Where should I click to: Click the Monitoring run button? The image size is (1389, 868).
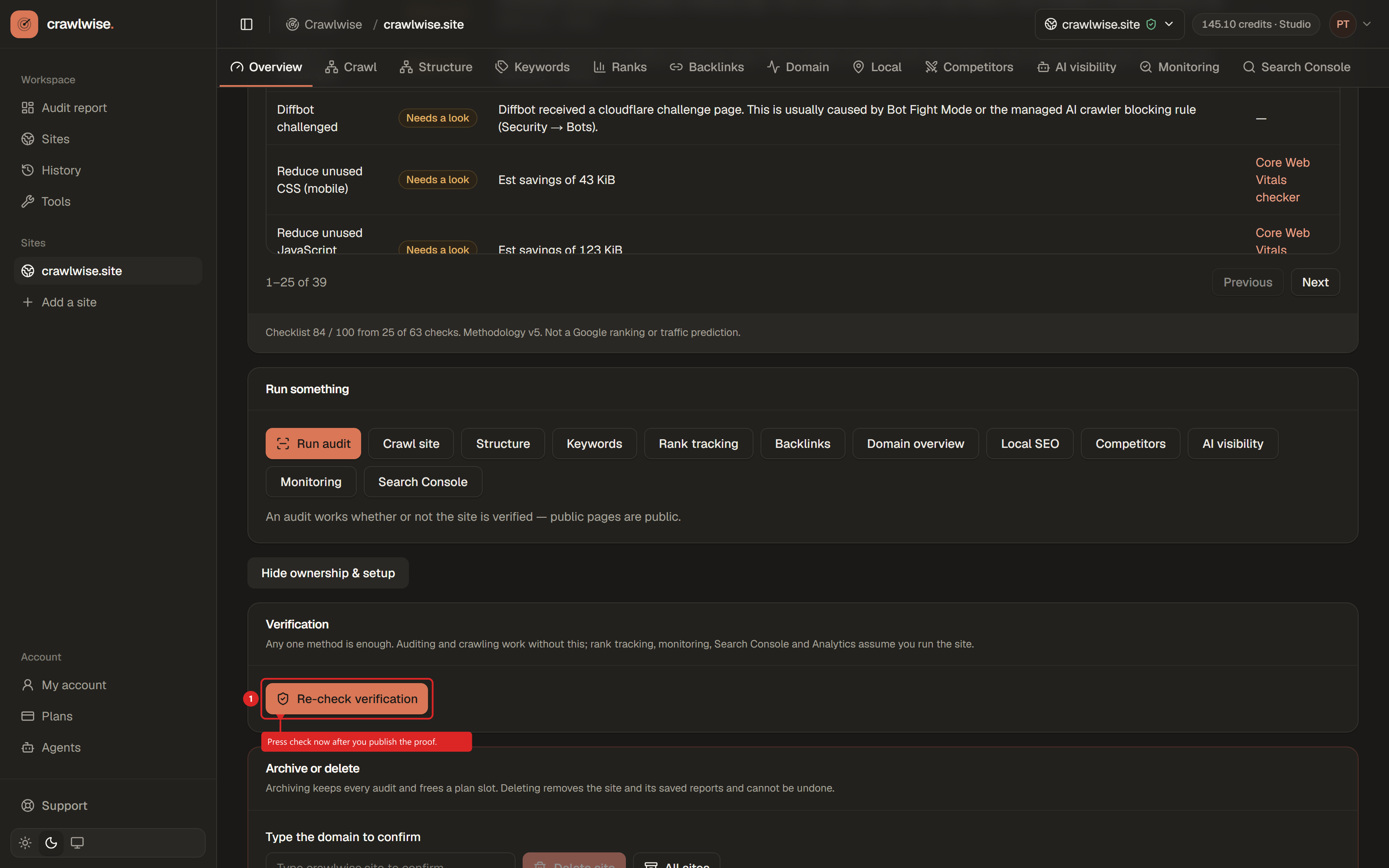coord(311,482)
